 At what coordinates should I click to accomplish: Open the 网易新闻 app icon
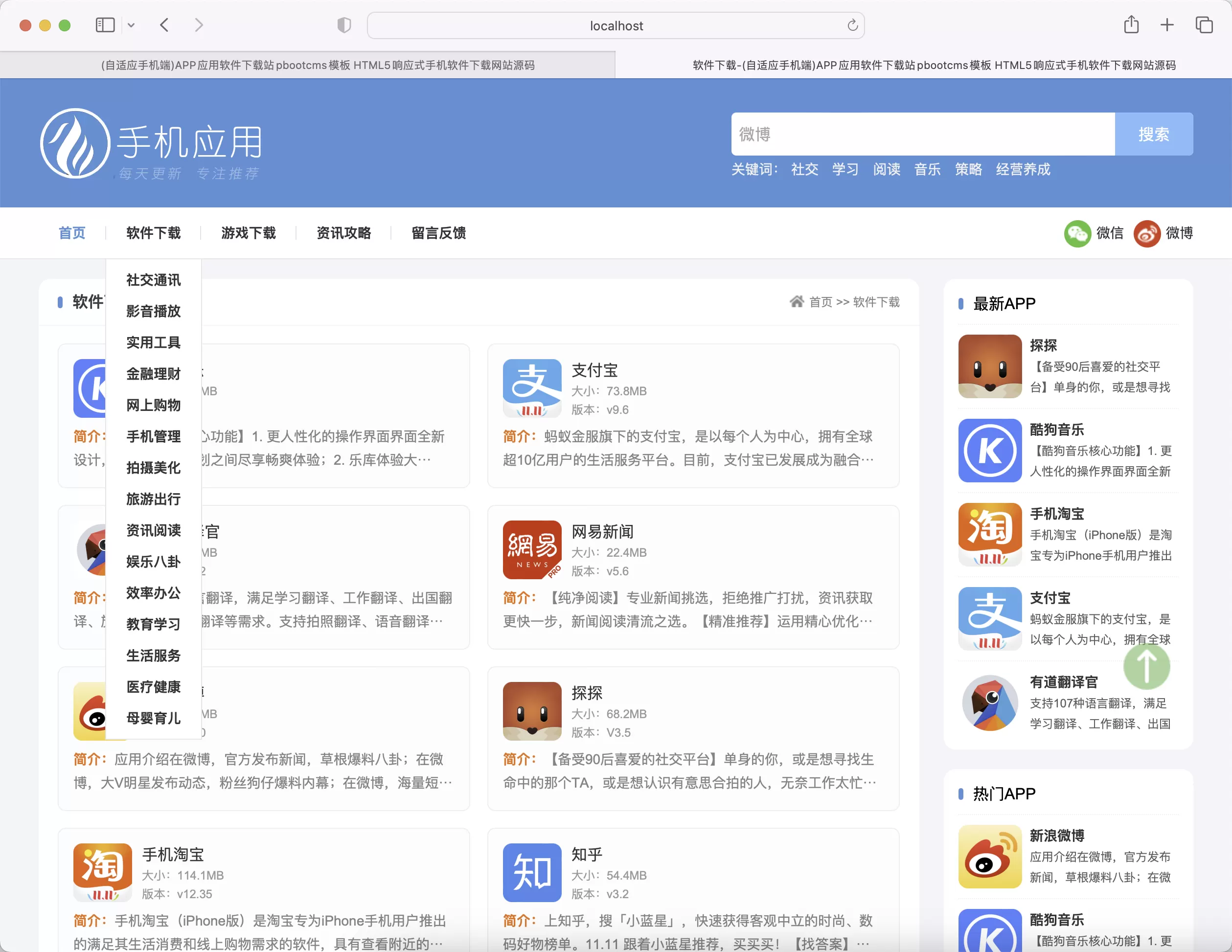[x=532, y=549]
